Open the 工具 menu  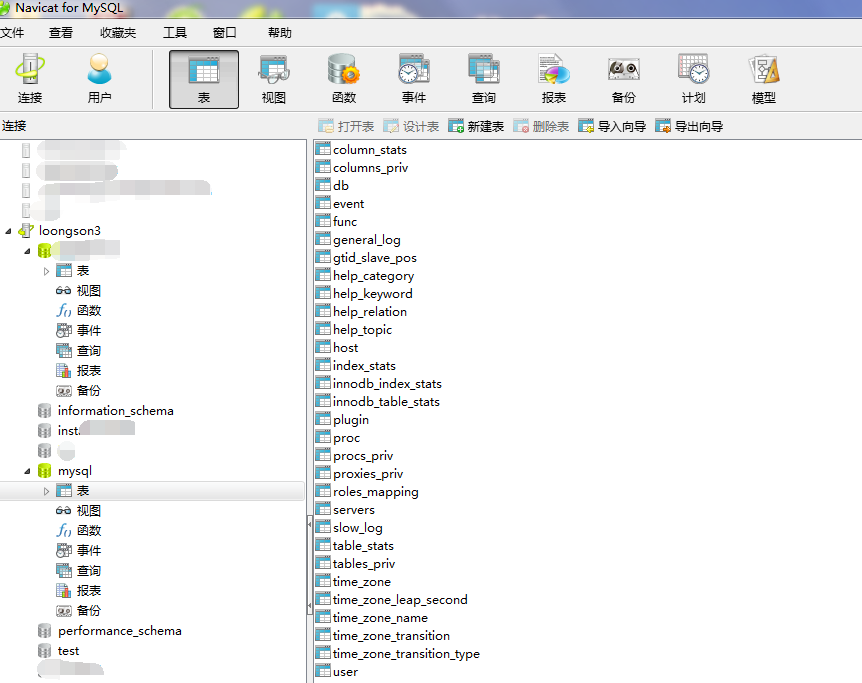pos(175,33)
